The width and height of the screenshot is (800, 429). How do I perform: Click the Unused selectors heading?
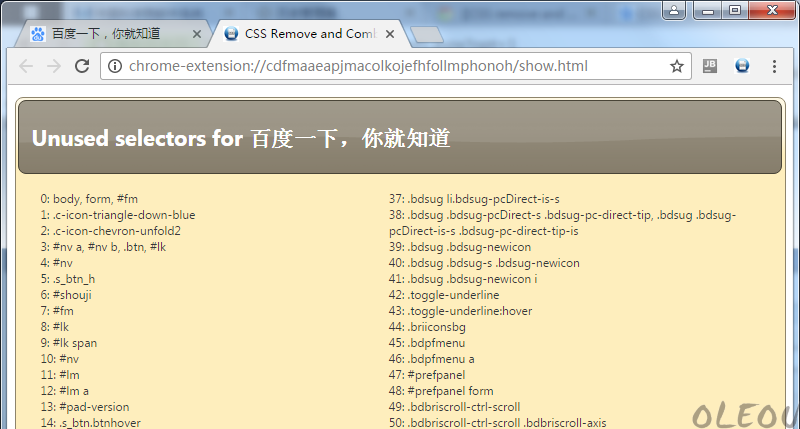click(x=241, y=138)
